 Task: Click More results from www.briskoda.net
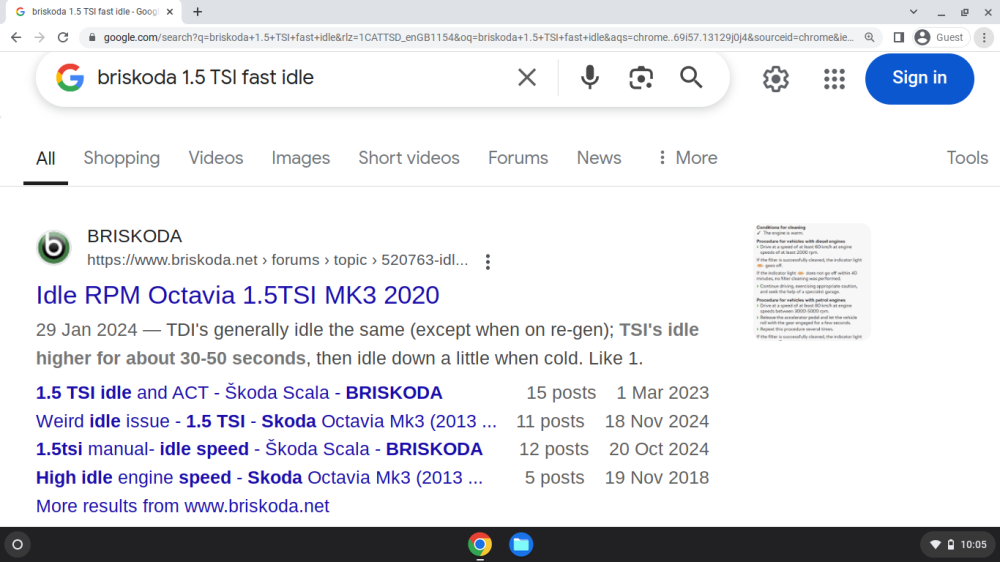point(182,507)
